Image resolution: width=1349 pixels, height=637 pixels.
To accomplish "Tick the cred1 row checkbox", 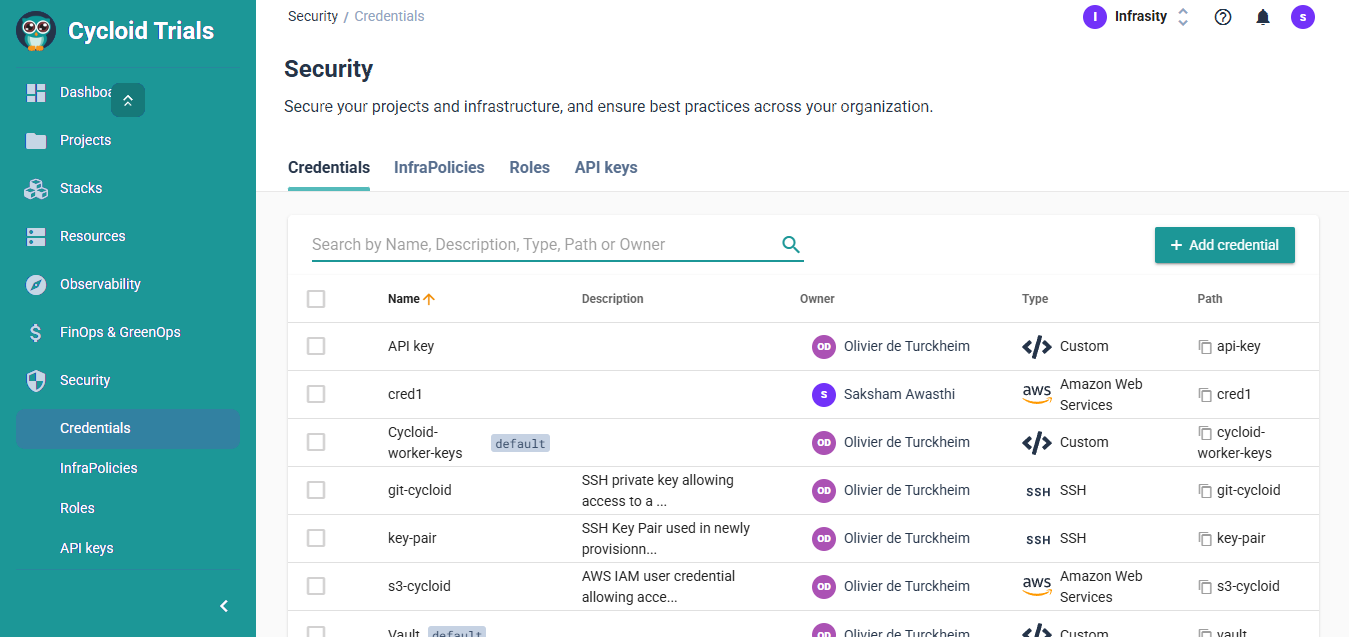I will pos(316,394).
